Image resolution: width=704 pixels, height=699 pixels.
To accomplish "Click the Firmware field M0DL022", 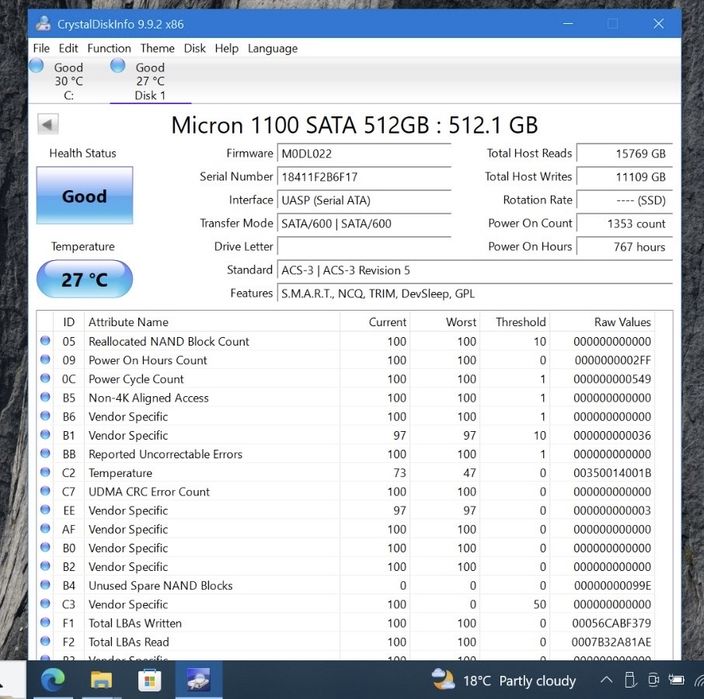I will pos(364,154).
